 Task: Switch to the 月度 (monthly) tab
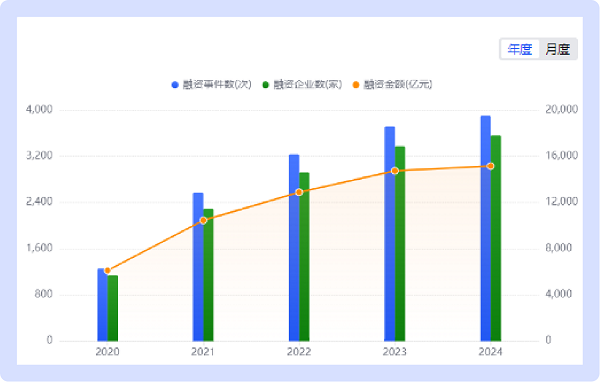point(558,49)
